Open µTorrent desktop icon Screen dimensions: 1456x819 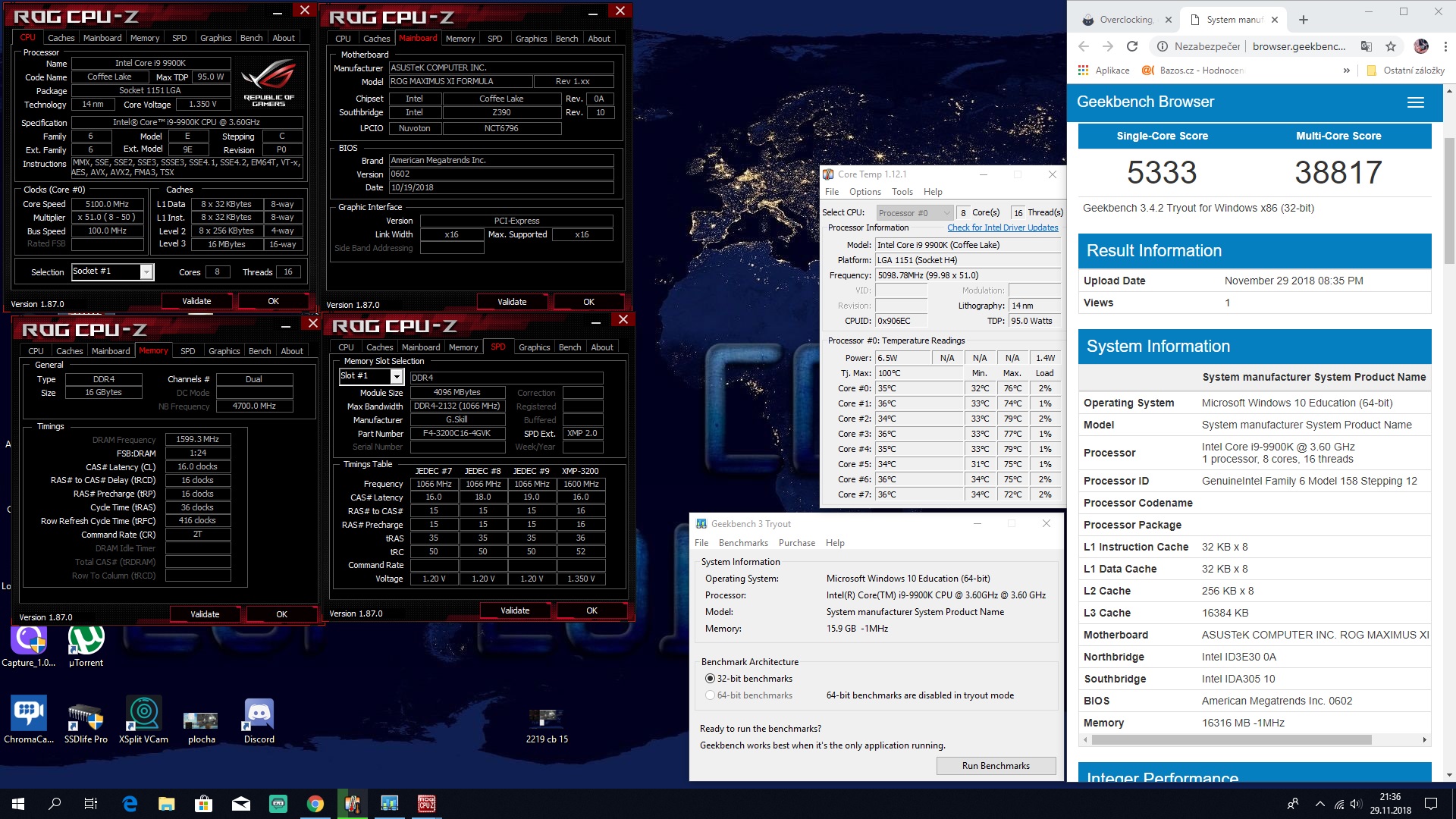coord(86,647)
